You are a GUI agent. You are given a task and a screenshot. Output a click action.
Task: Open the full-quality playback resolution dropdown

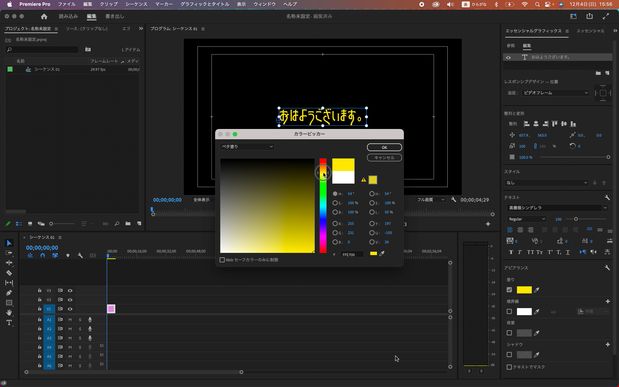pyautogui.click(x=431, y=200)
